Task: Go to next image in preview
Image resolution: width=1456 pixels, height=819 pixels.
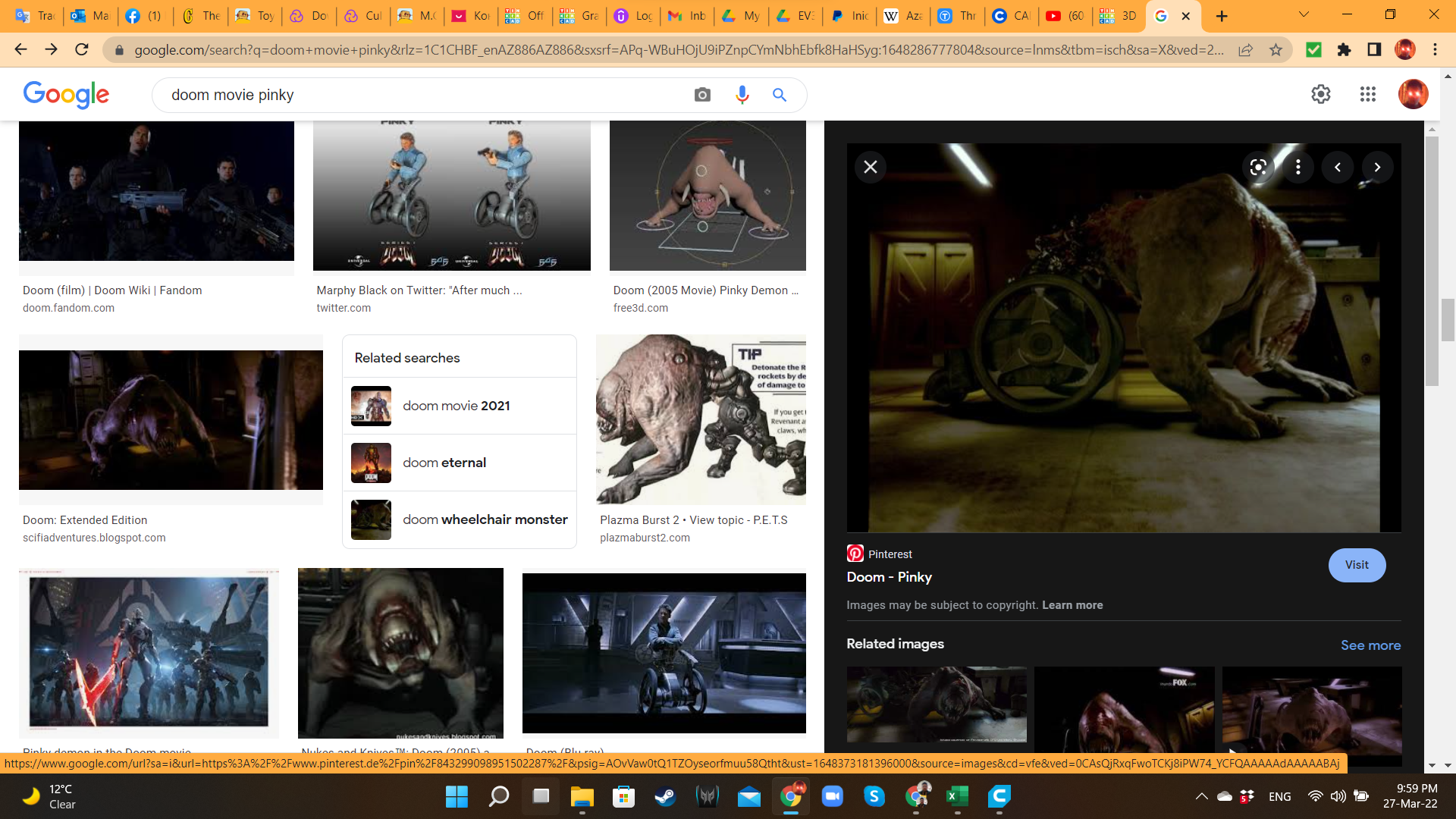Action: coord(1377,167)
